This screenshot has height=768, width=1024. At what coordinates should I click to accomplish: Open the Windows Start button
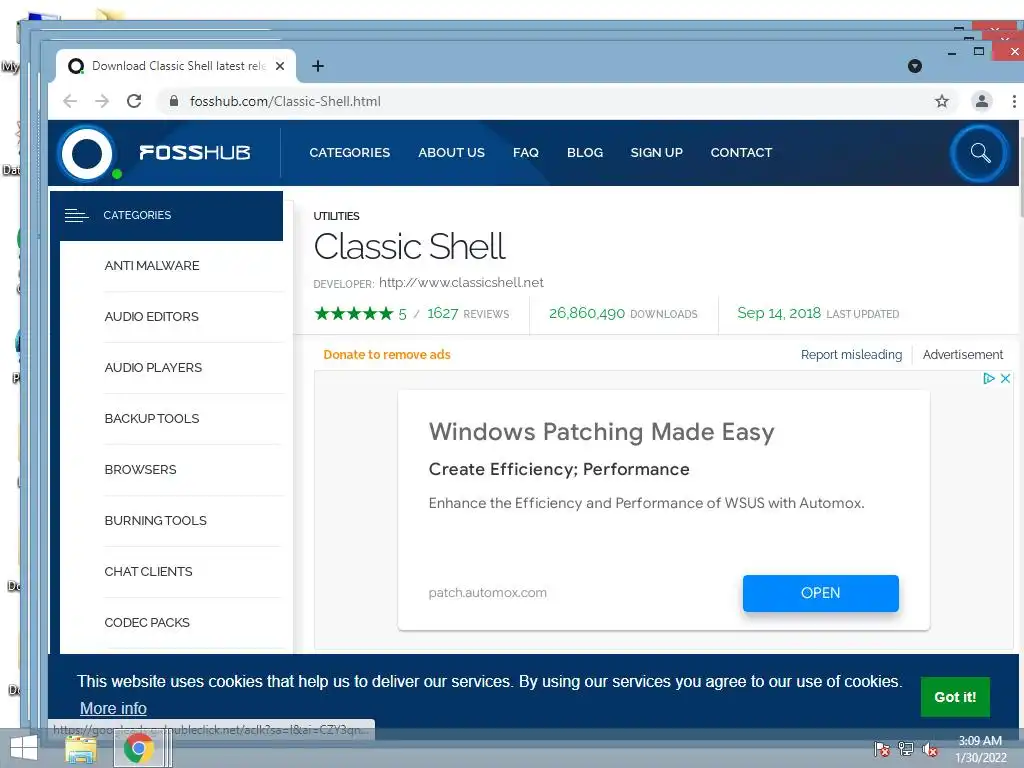24,748
